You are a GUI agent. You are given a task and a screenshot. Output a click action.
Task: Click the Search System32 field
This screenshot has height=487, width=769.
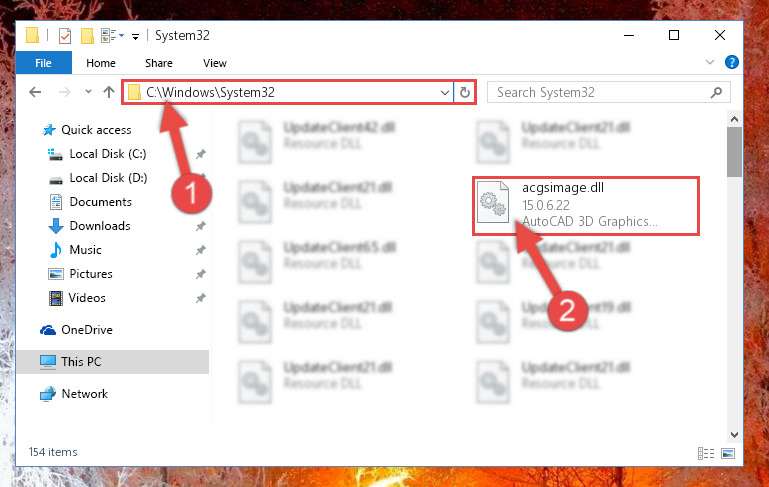click(601, 92)
